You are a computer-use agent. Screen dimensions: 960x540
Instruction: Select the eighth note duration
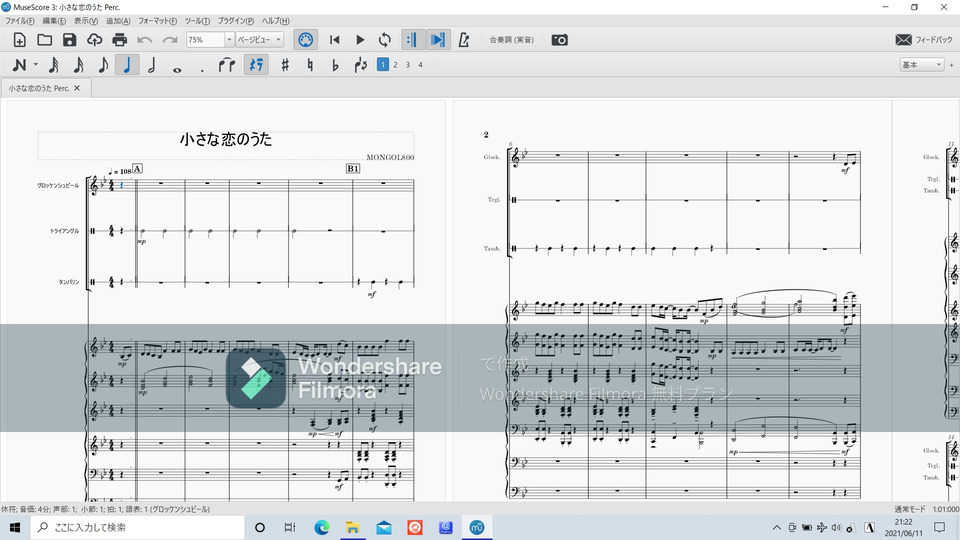103,65
